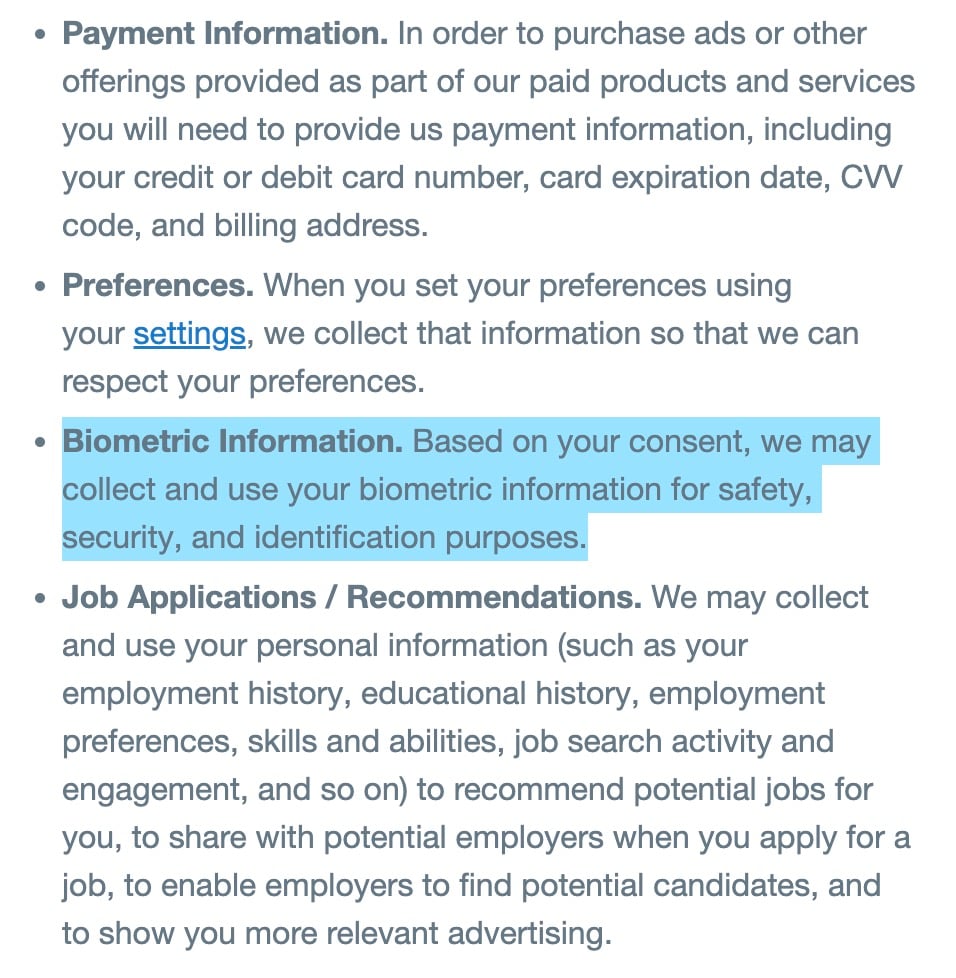Click 'employment history' text
Image resolution: width=956 pixels, height=978 pixels.
coord(206,694)
